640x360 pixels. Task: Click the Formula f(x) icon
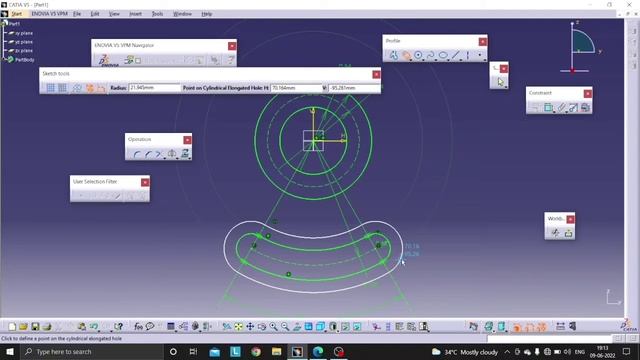pos(138,327)
